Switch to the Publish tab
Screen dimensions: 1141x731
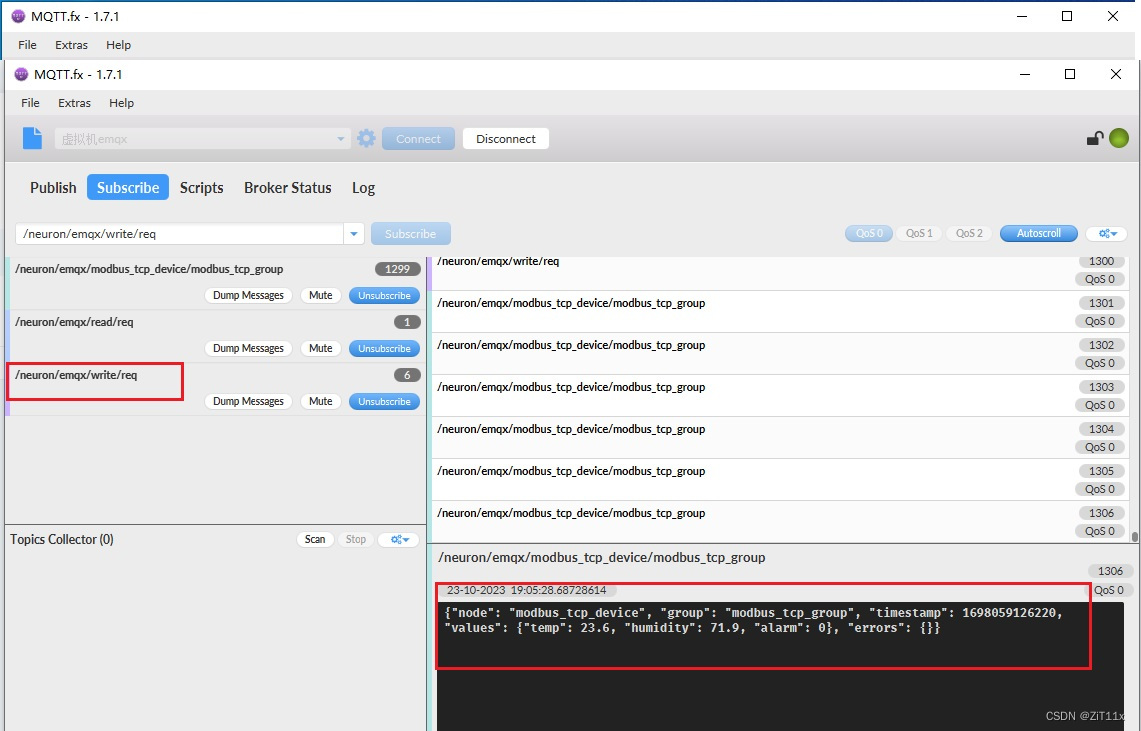tap(53, 188)
